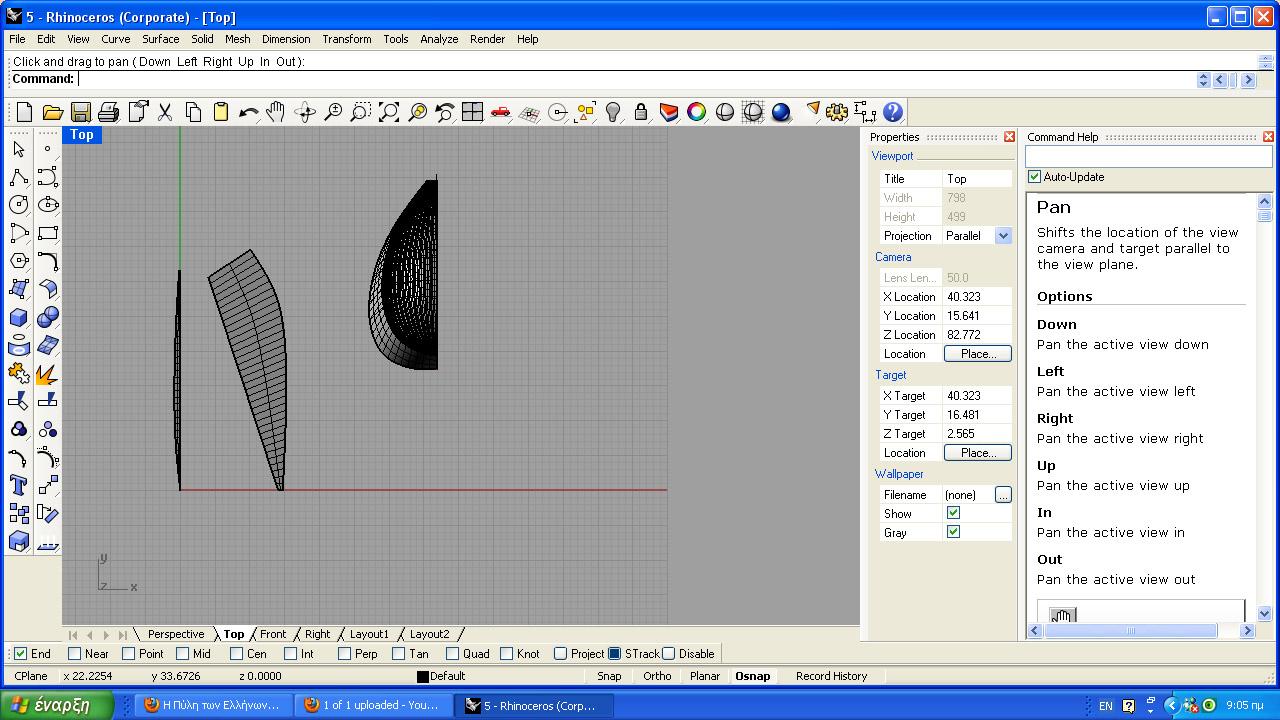1280x720 pixels.
Task: Open the Top viewport title menu
Action: [x=82, y=135]
